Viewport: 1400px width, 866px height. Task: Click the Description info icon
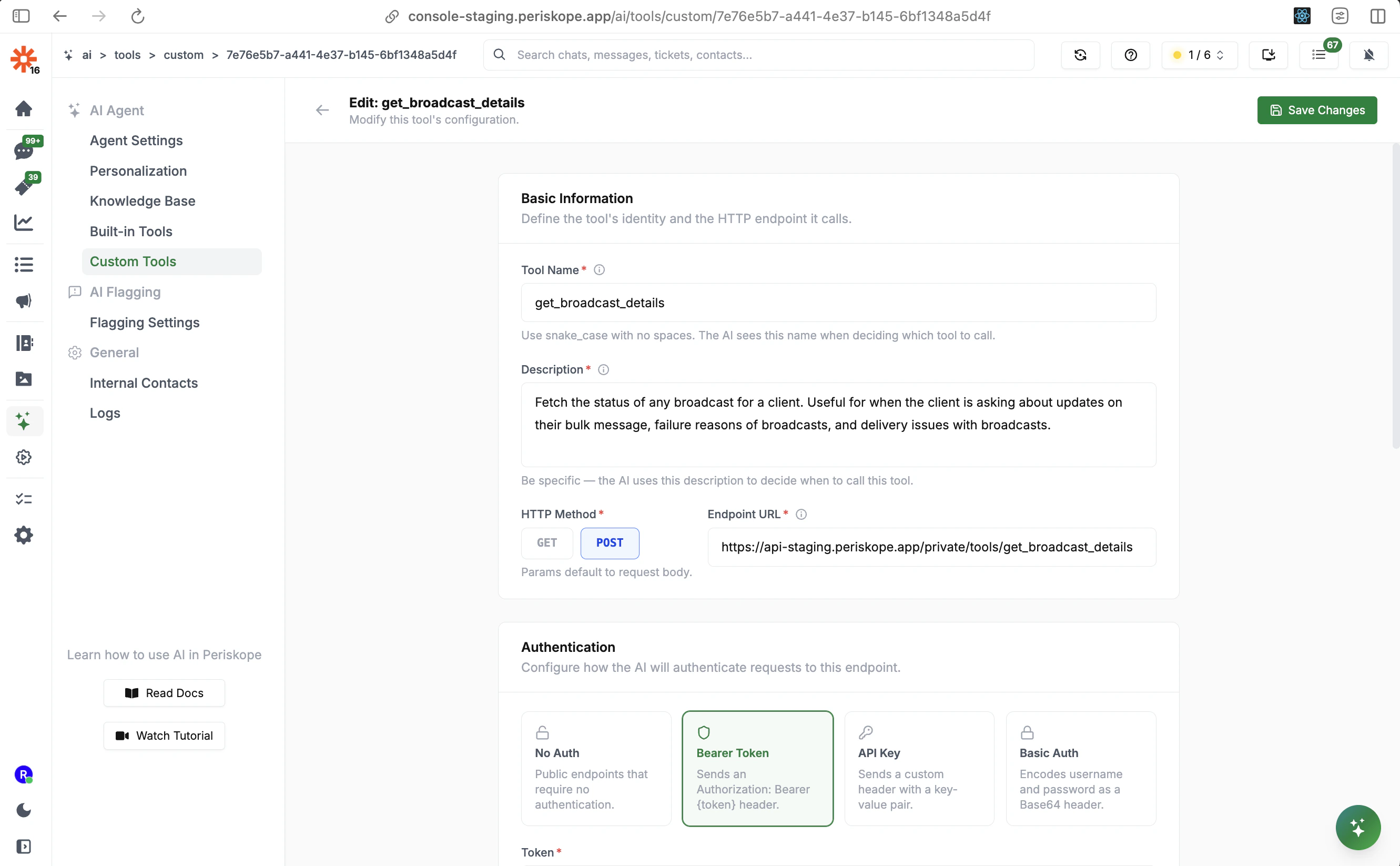click(x=603, y=369)
